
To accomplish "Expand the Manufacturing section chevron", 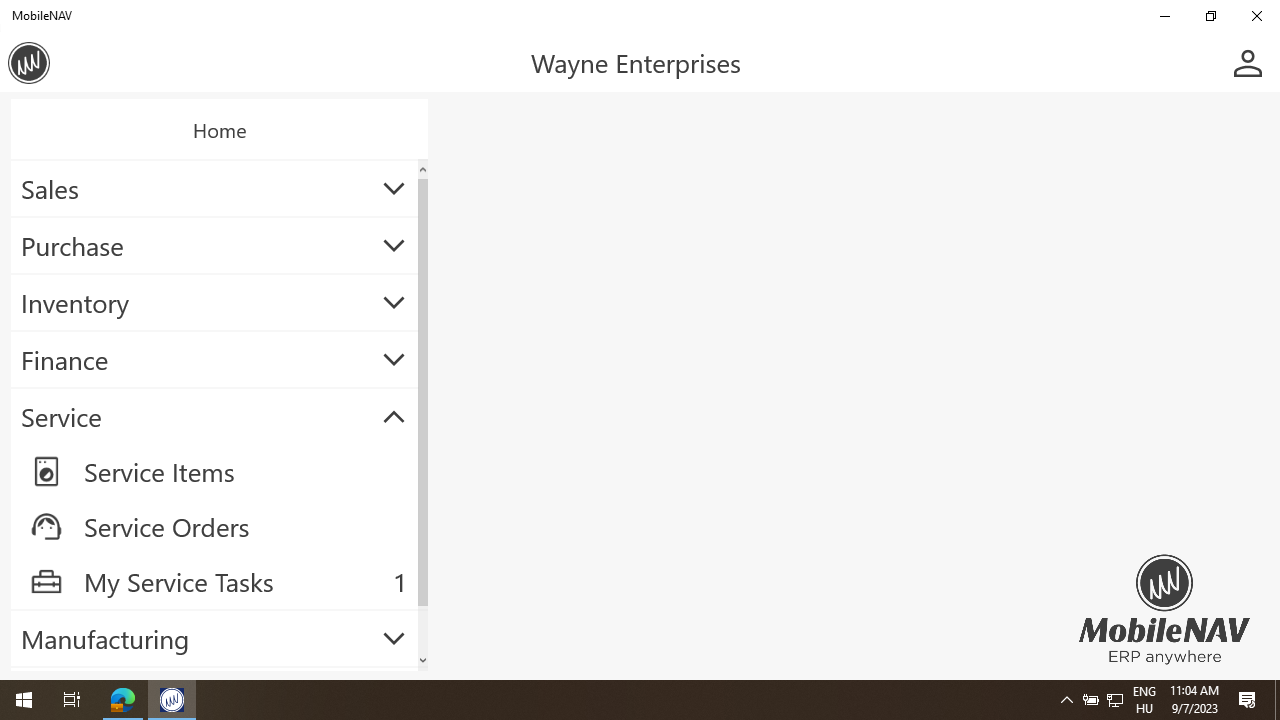I will [394, 639].
